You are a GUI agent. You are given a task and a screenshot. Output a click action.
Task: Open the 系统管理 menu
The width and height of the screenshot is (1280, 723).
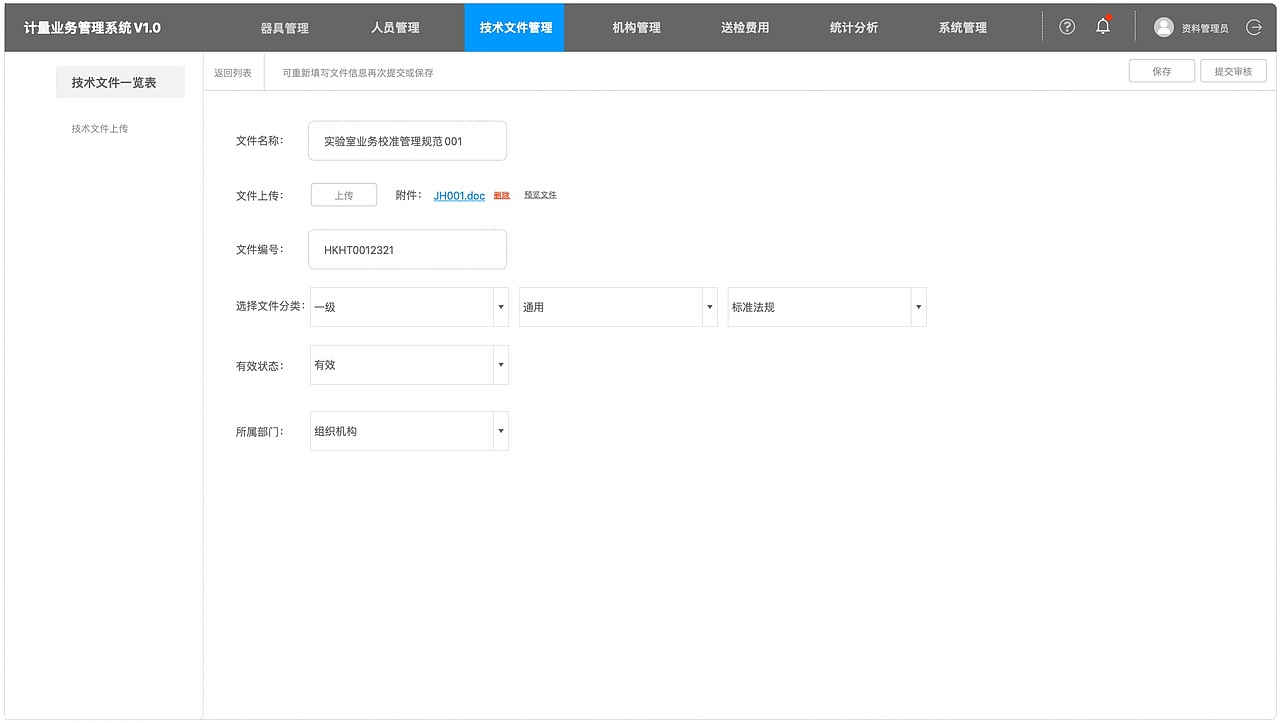pos(963,28)
